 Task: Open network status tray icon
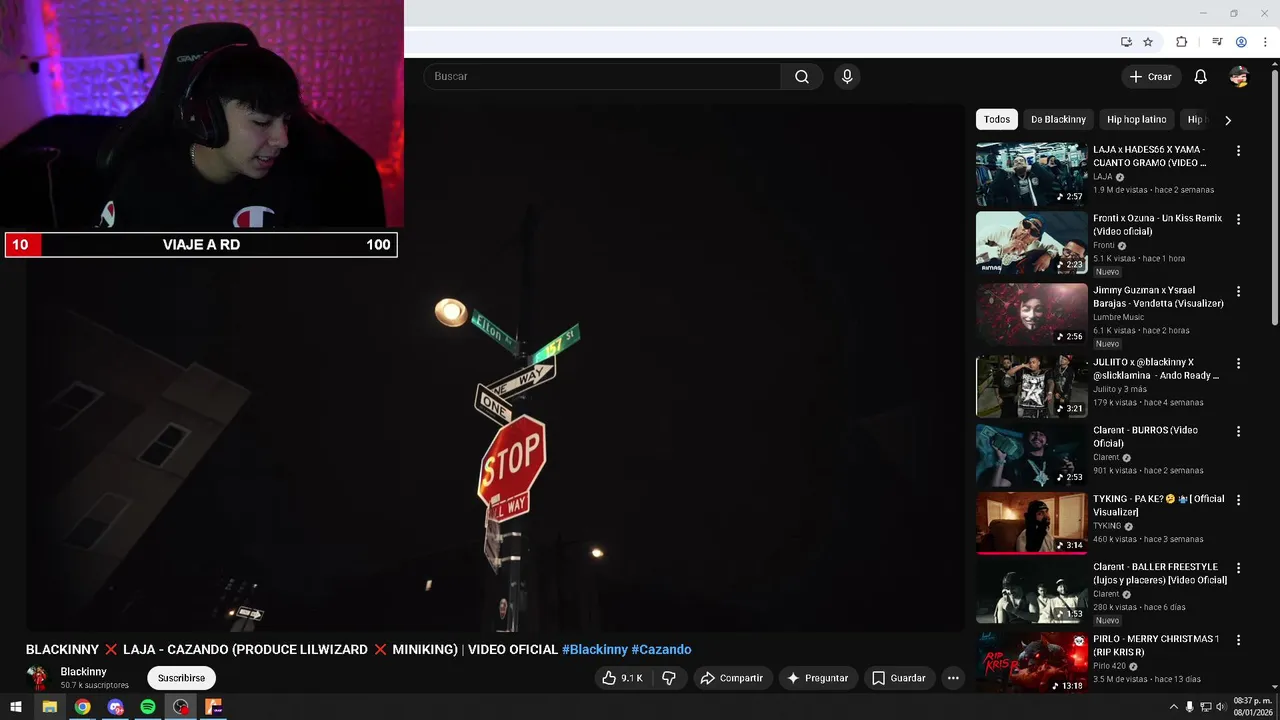click(x=1205, y=707)
